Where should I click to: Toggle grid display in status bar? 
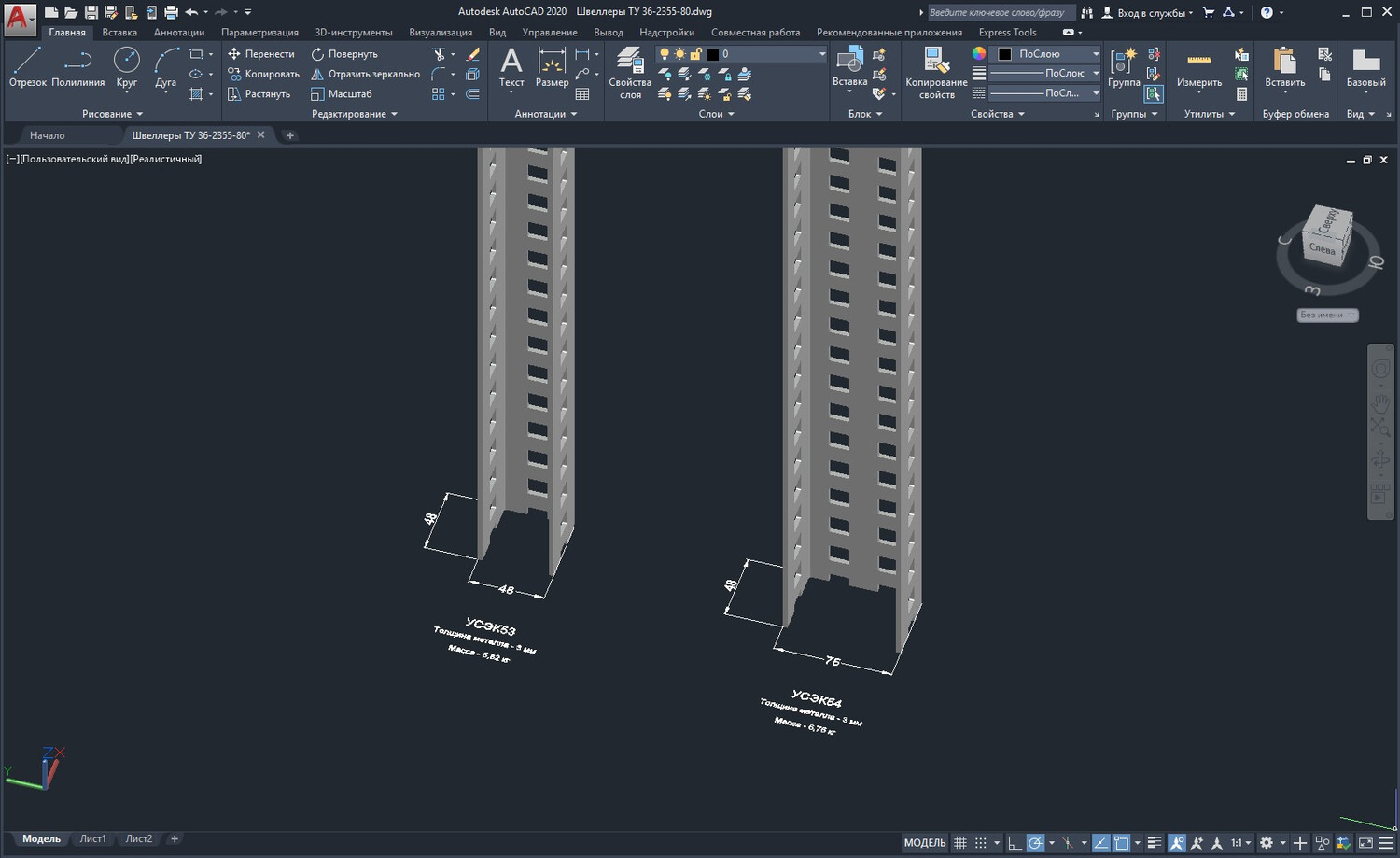pos(959,843)
